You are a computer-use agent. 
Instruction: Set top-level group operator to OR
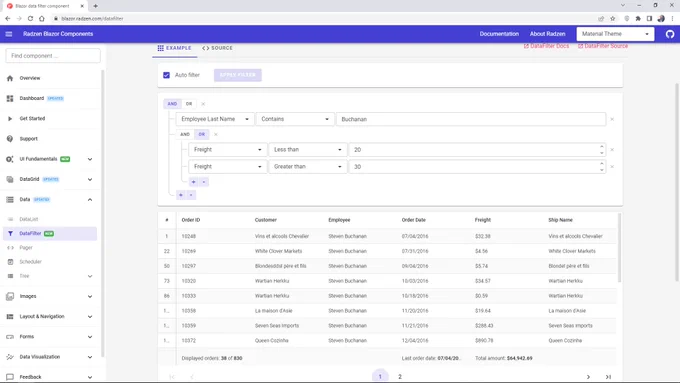189,104
